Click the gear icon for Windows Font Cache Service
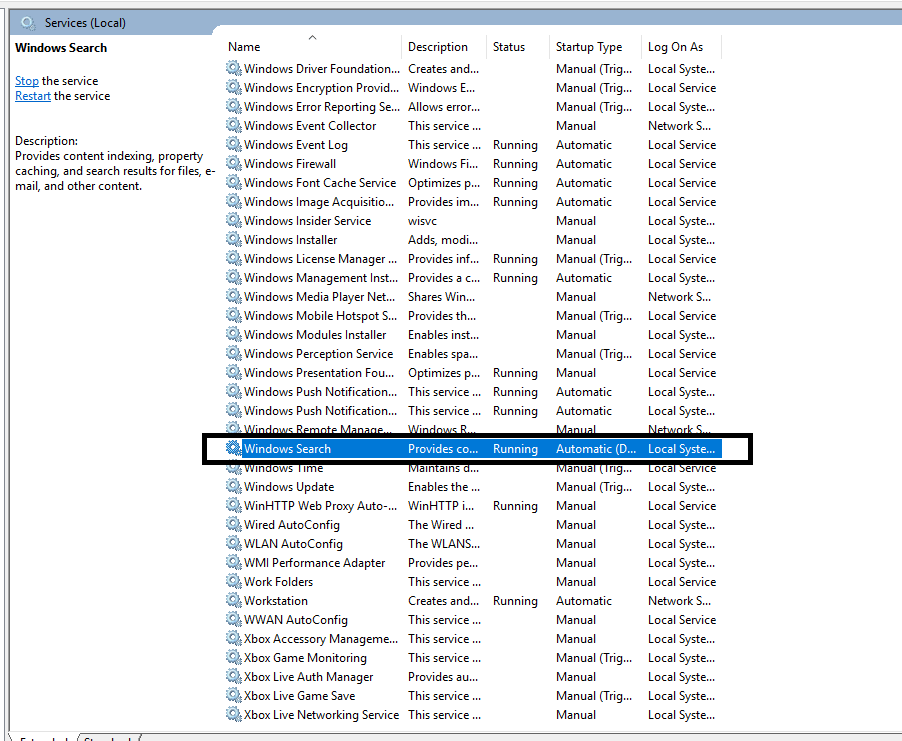The height and width of the screenshot is (741, 902). (x=234, y=182)
